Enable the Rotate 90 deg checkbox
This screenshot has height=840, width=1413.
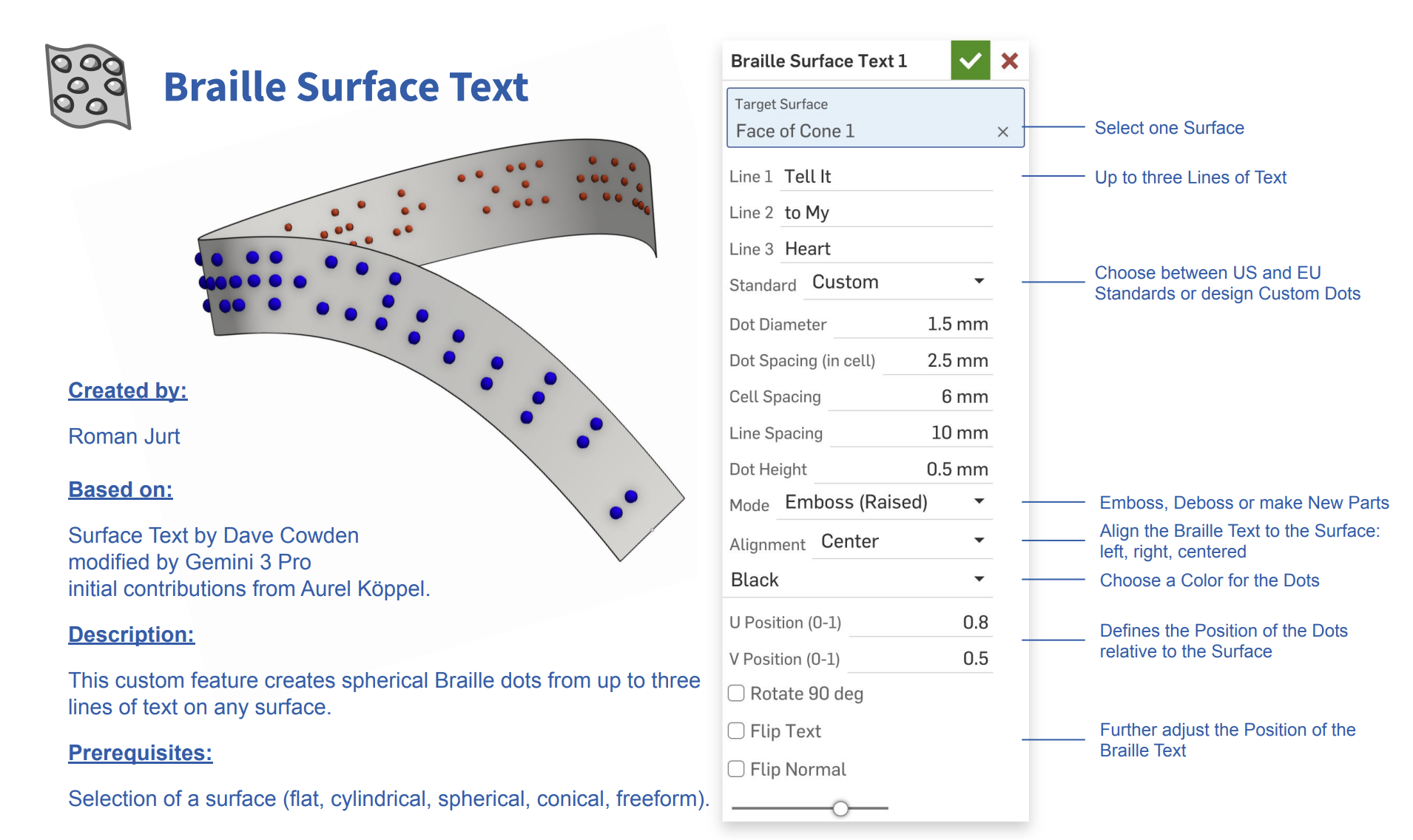tap(736, 694)
